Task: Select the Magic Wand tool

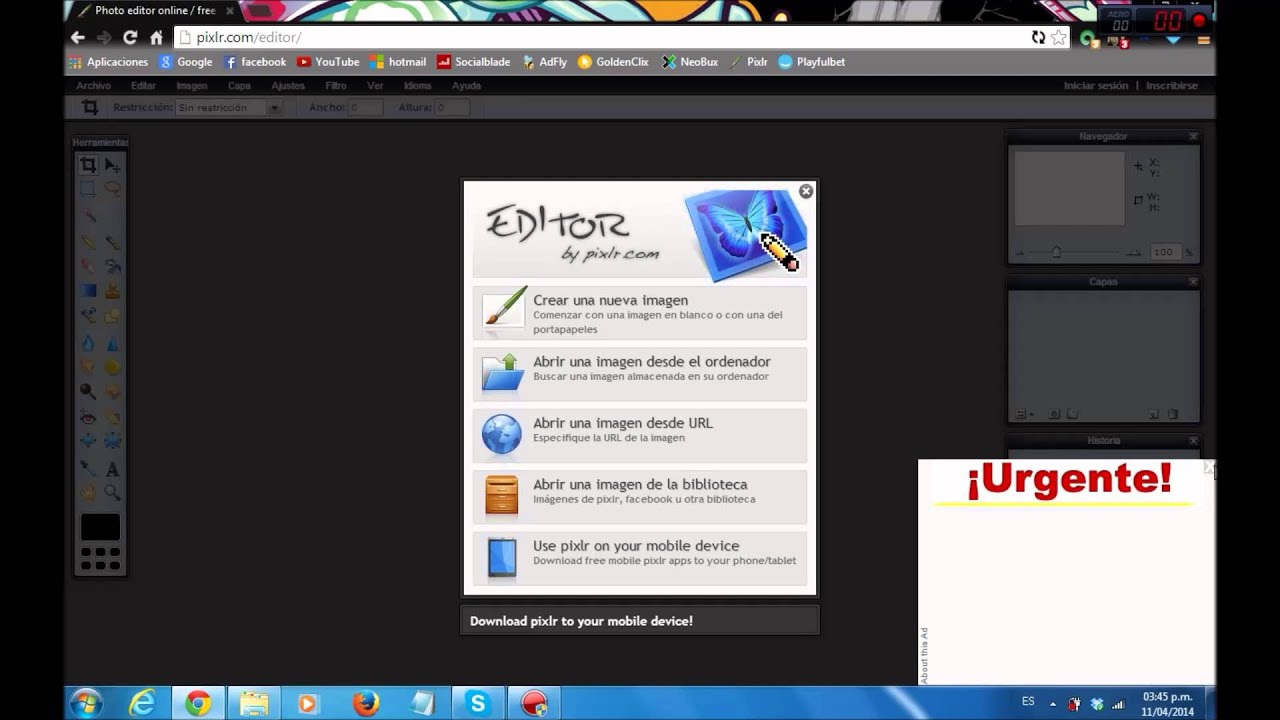Action: [88, 214]
